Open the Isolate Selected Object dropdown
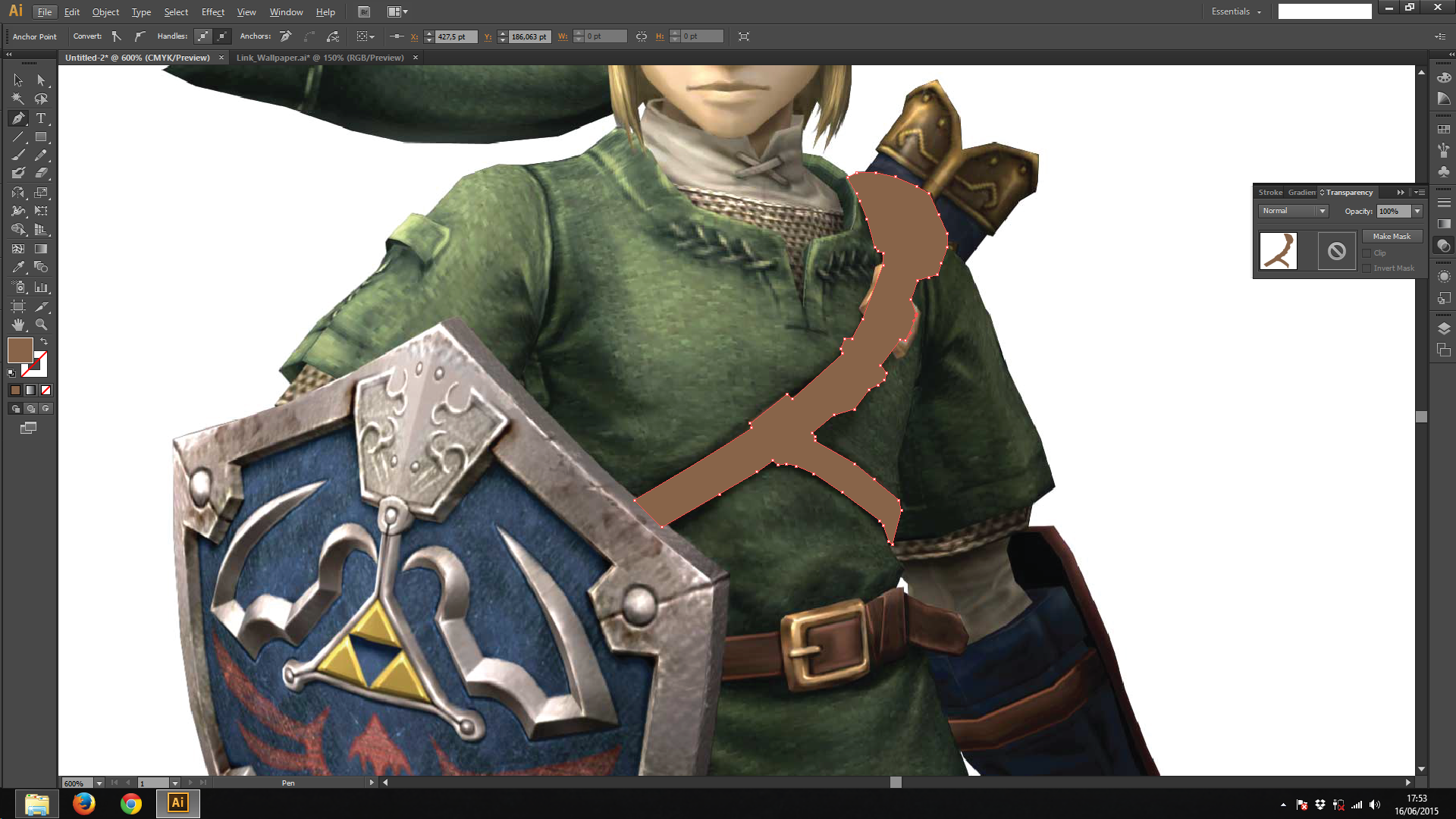This screenshot has width=1456, height=819. tap(366, 36)
